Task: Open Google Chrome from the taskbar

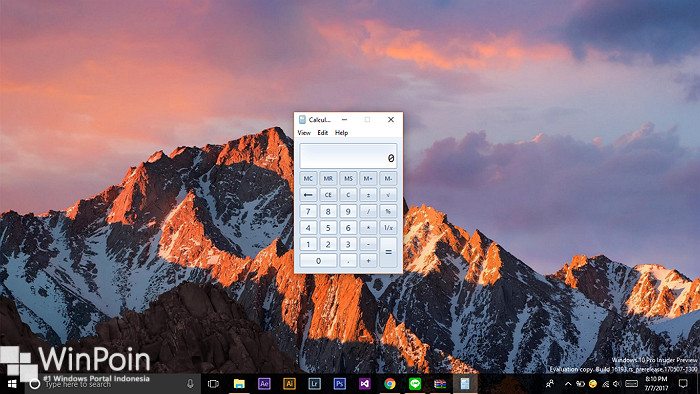Action: (x=390, y=384)
